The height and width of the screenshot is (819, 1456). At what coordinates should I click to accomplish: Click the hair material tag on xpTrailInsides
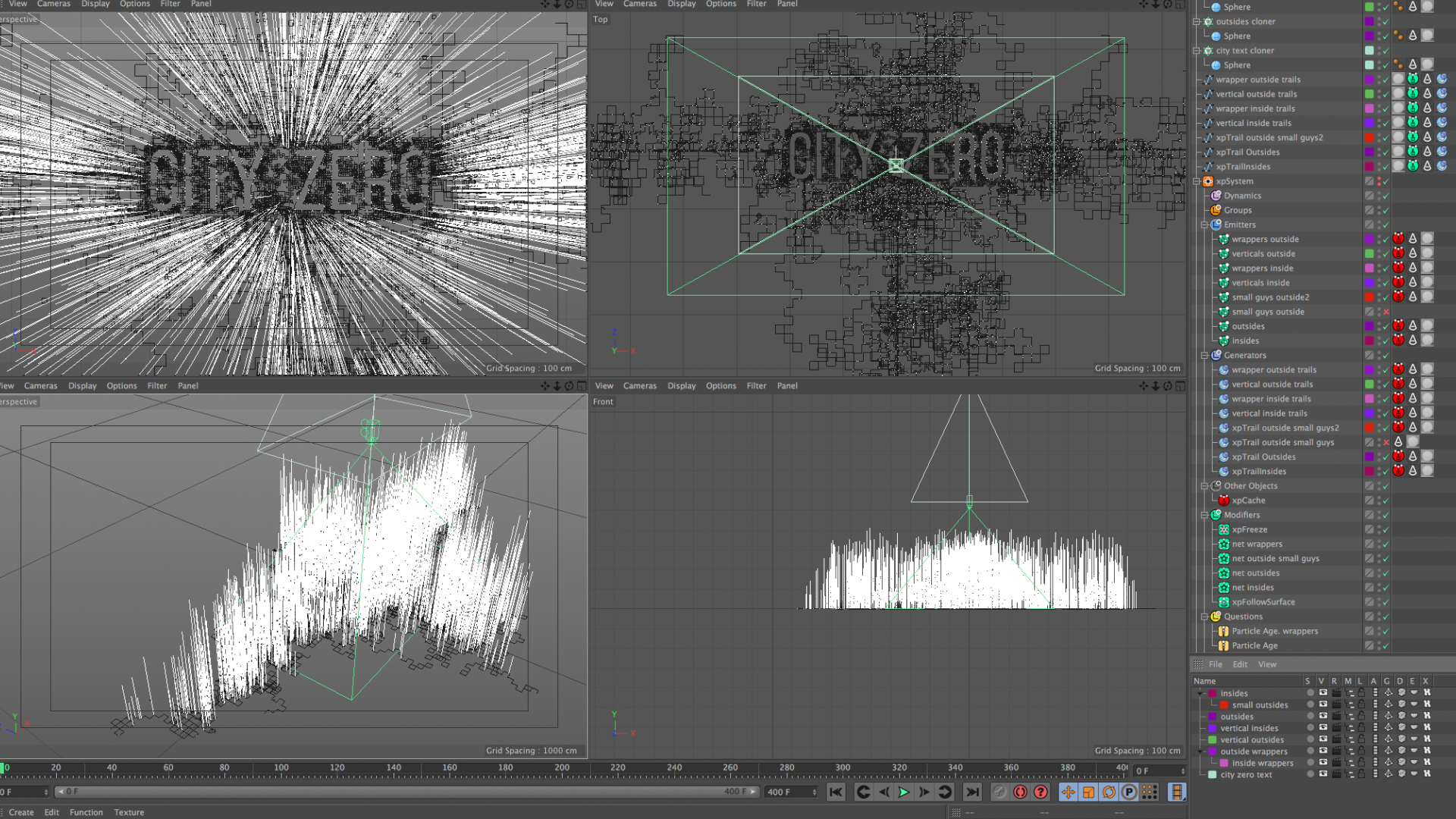1442,166
